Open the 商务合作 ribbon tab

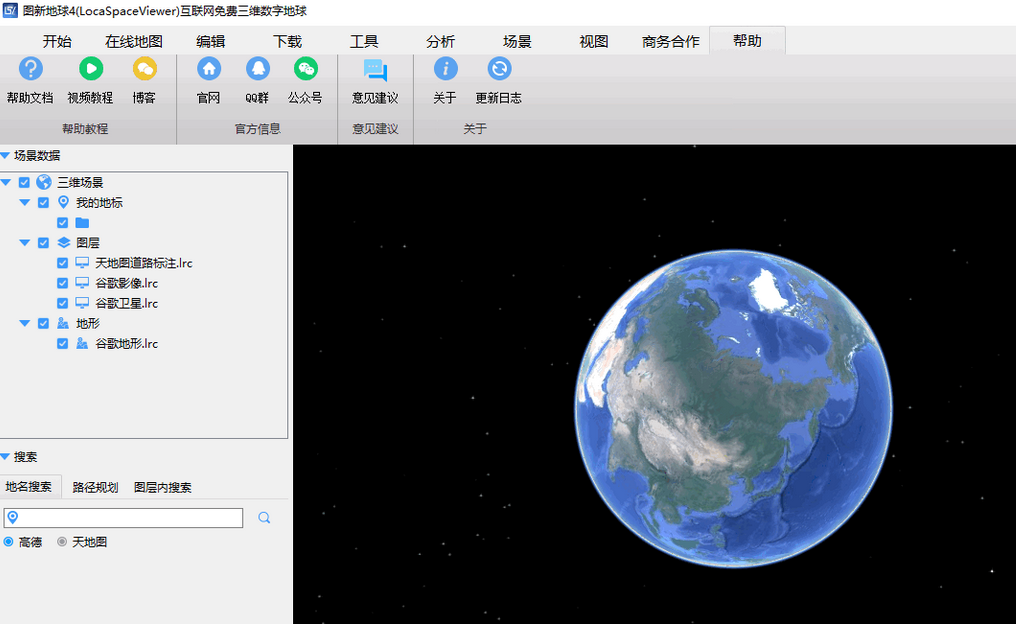[671, 41]
